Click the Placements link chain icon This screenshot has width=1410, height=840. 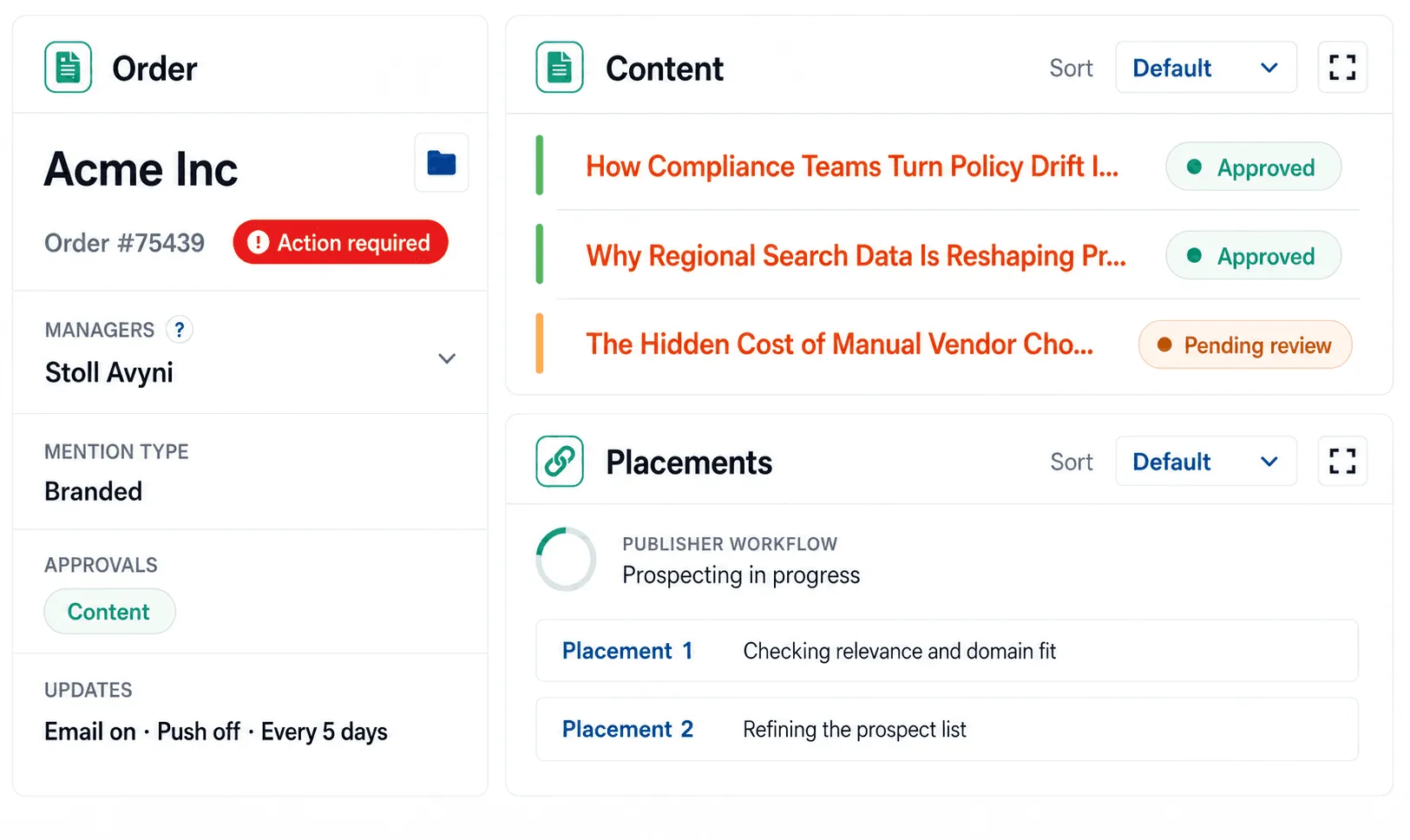[x=560, y=461]
